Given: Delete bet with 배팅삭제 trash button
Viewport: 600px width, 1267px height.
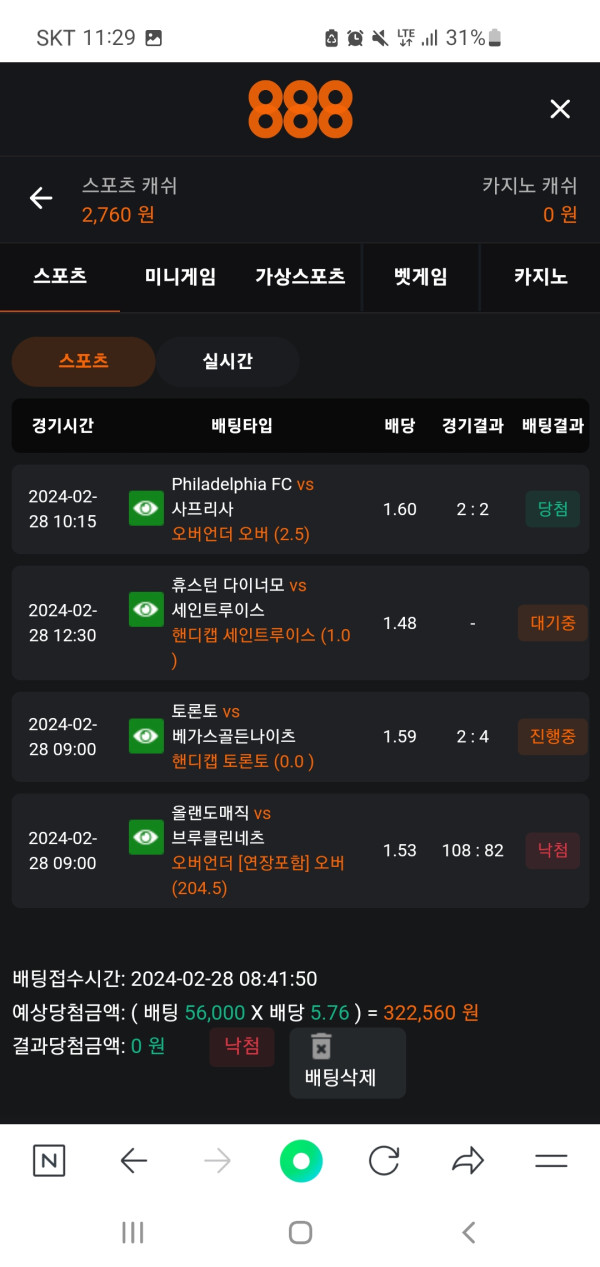Looking at the screenshot, I should coord(341,1062).
